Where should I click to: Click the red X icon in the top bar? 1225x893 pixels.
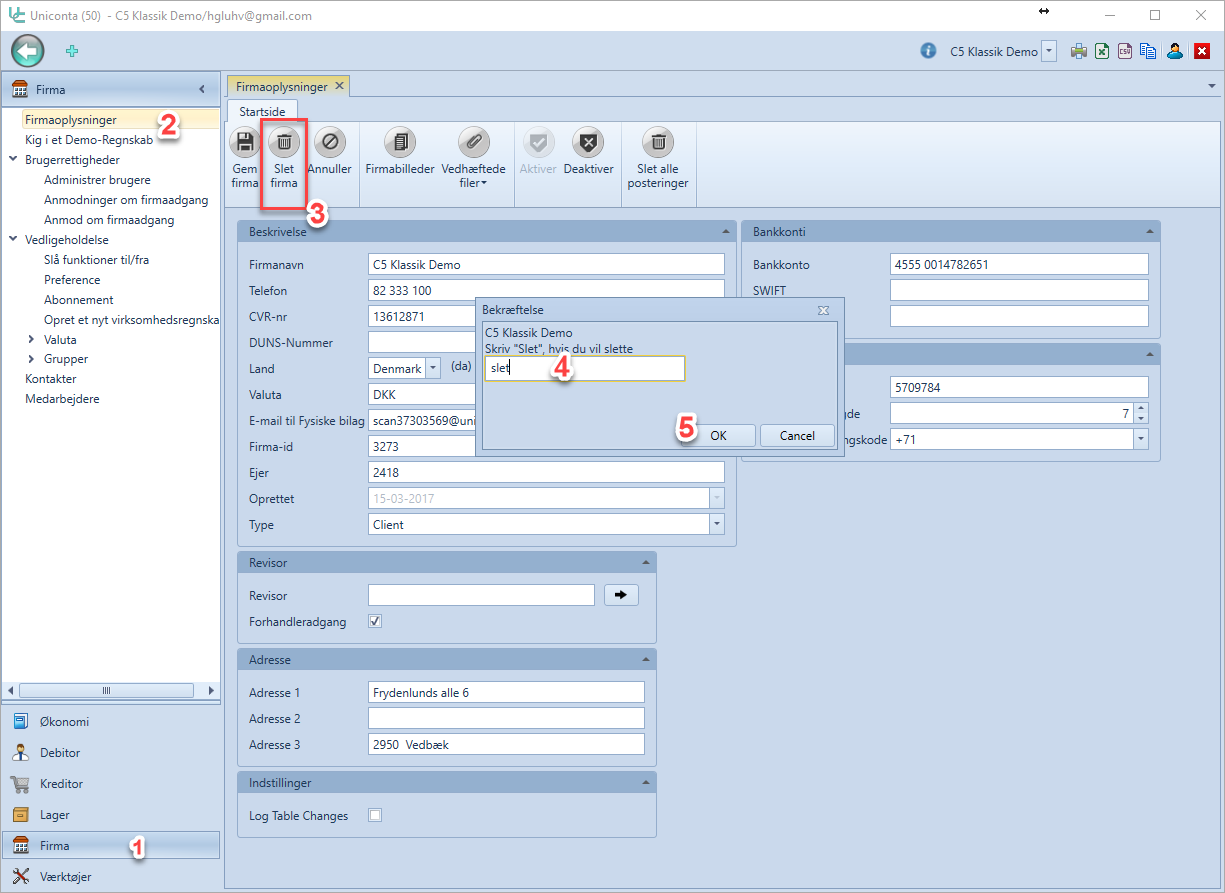click(x=1202, y=51)
